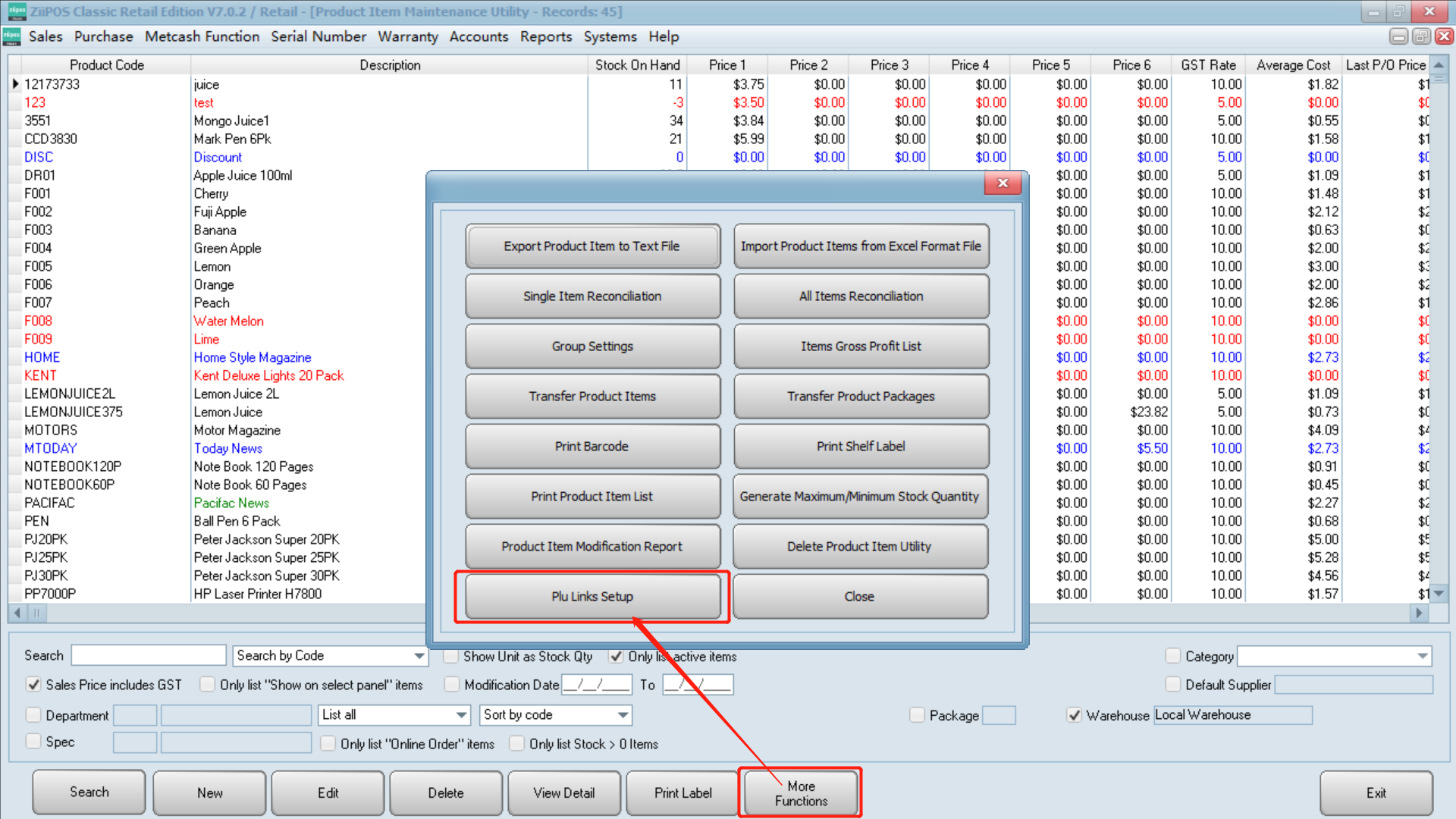The image size is (1456, 819).
Task: Open Group Settings
Action: pos(592,346)
